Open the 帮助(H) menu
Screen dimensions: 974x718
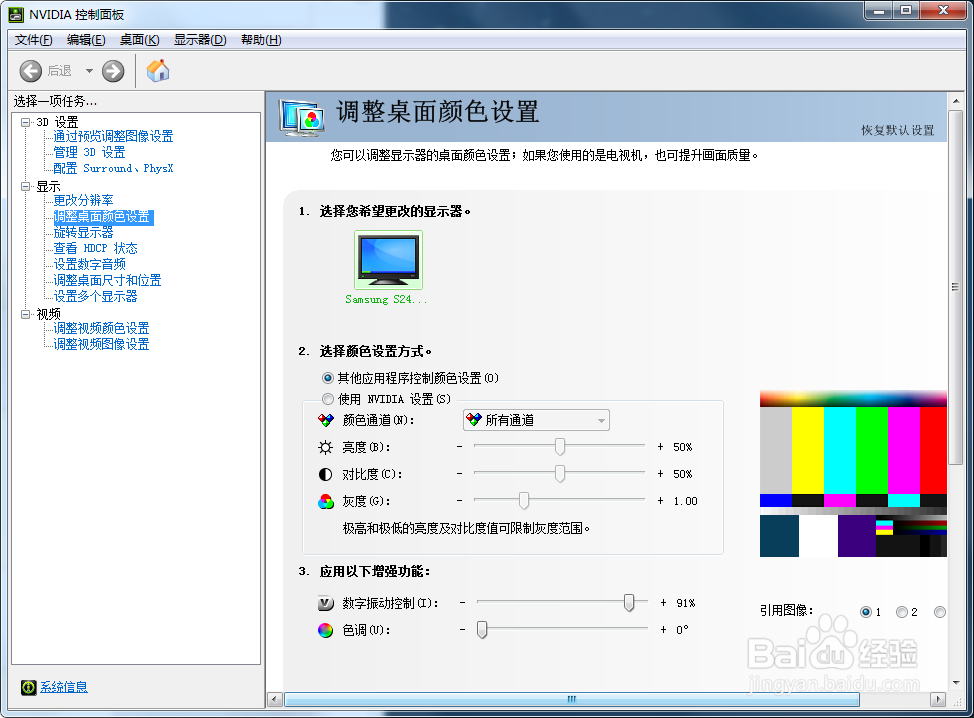click(x=261, y=40)
